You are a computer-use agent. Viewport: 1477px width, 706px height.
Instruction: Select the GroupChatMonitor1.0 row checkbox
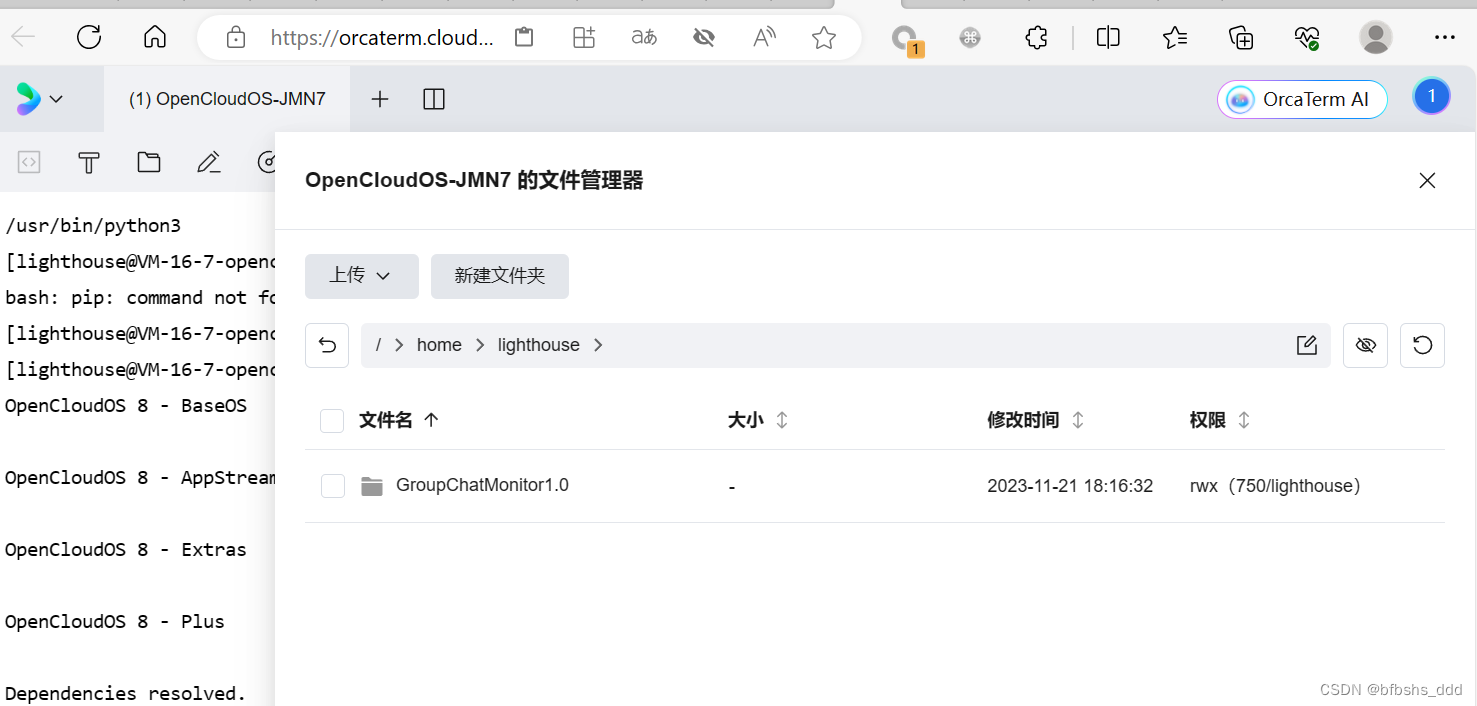(x=333, y=486)
